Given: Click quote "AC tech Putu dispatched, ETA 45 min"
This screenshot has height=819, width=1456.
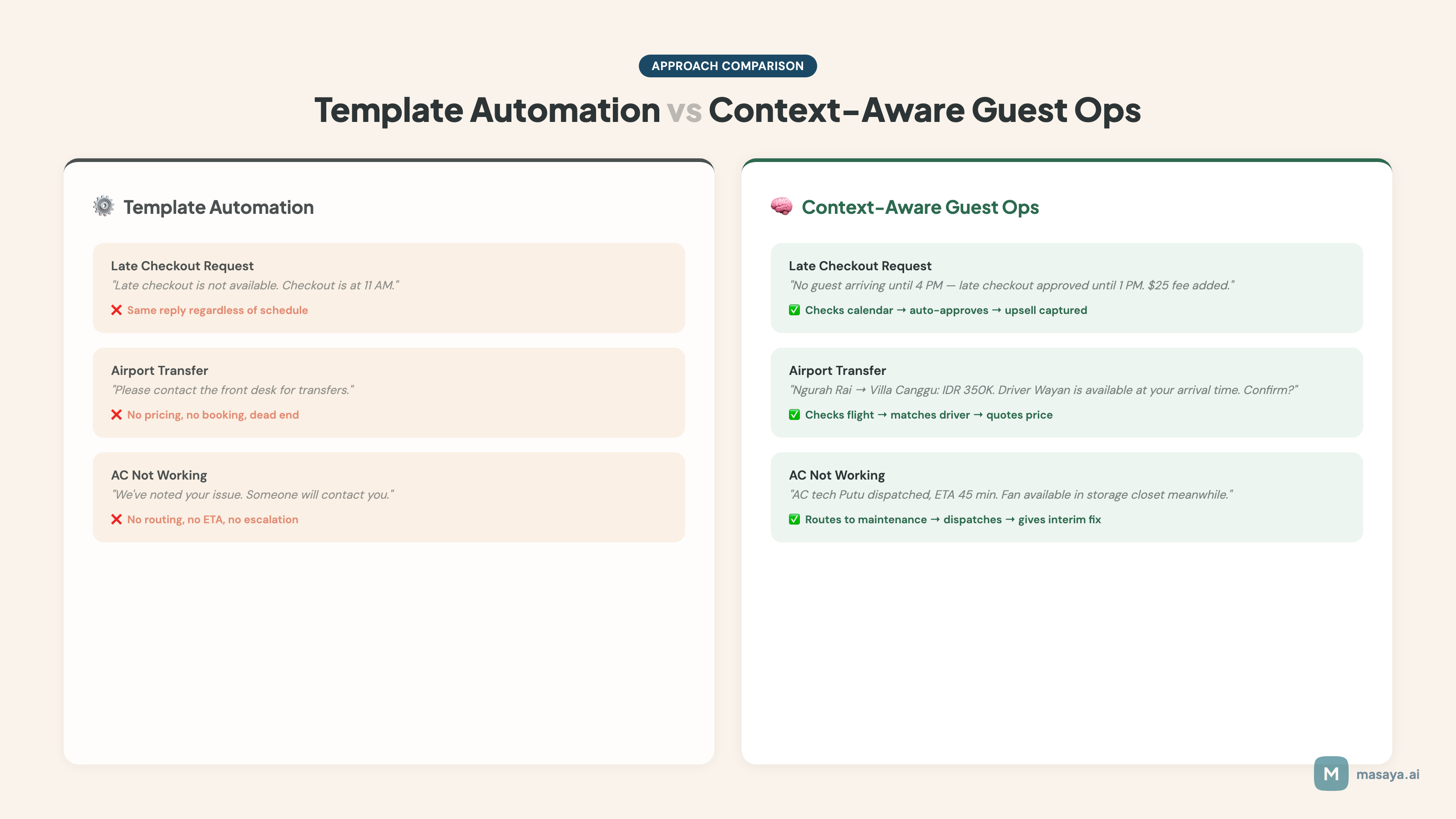Looking at the screenshot, I should 1011,494.
